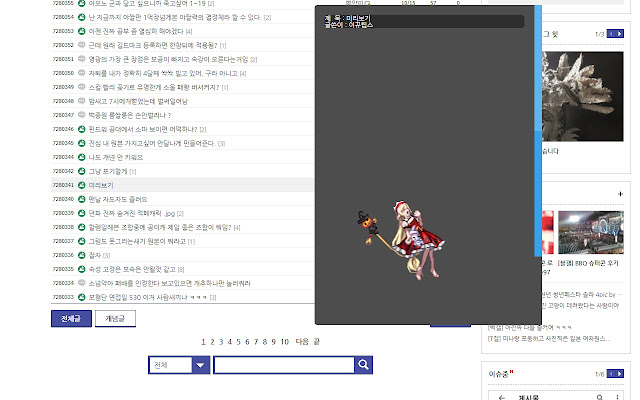The width and height of the screenshot is (640, 400).
Task: Open the red thumbnail left of the stadium image
Action: (548, 232)
